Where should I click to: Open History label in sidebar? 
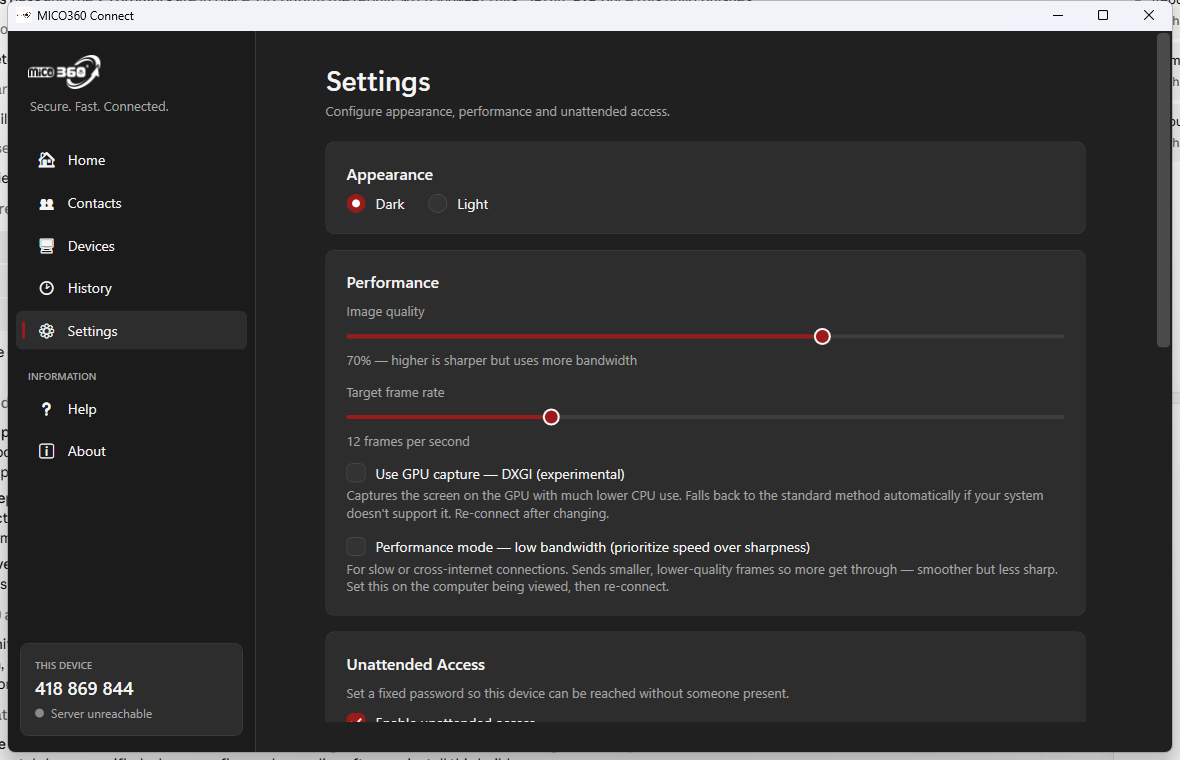pos(90,288)
